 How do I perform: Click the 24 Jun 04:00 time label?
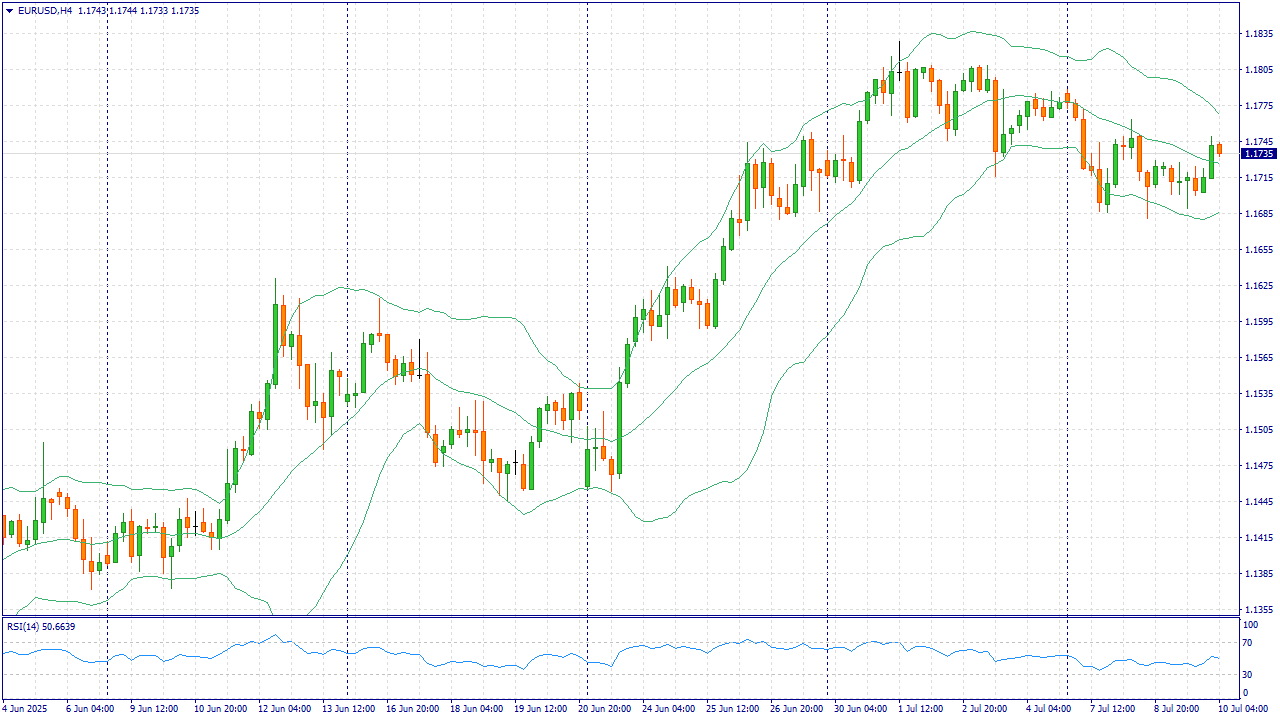click(x=668, y=709)
